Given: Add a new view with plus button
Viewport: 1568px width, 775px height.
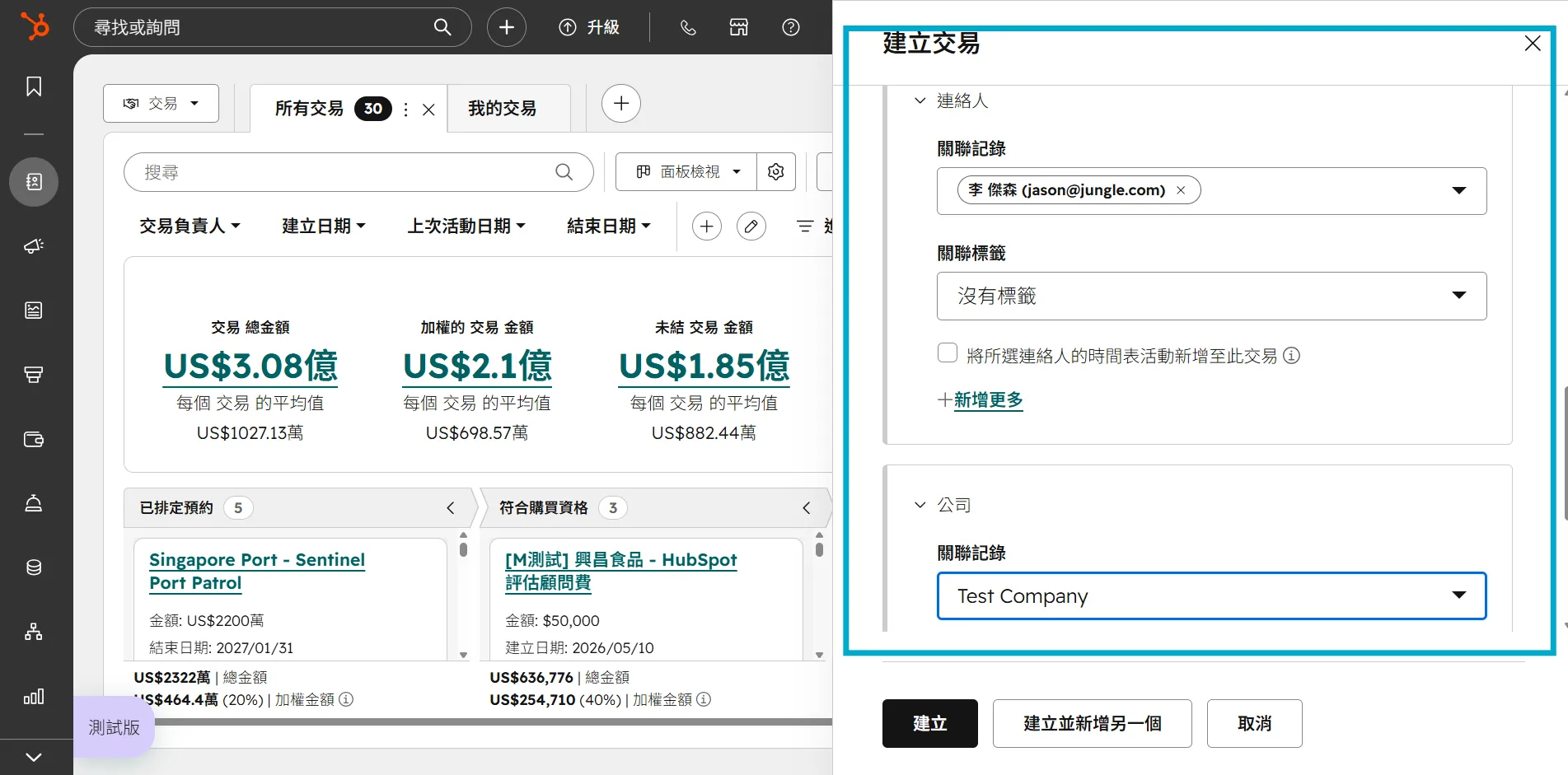Looking at the screenshot, I should click(x=621, y=104).
